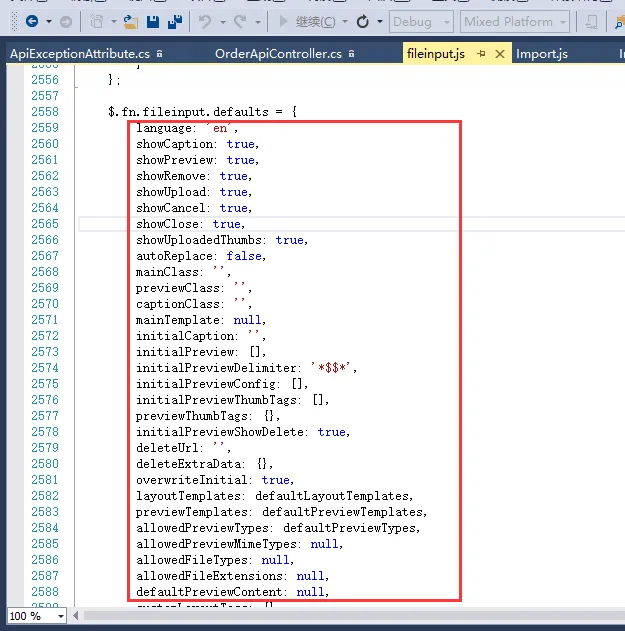Click 'allowedPreviewTypes: defaultPreviewTypes,' line
Screen dimensions: 625x631
pos(278,528)
